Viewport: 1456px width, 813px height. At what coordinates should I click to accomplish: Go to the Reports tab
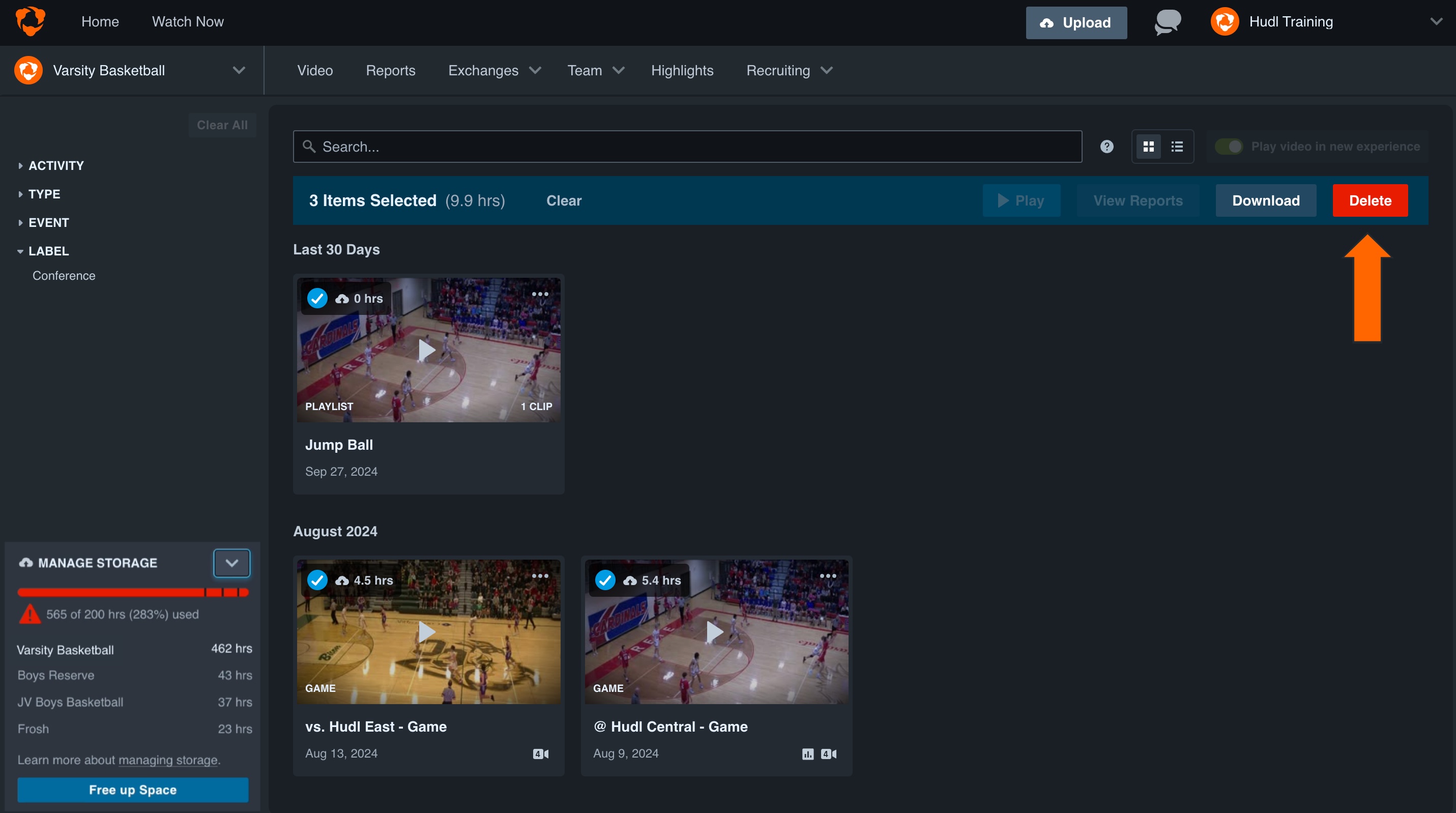pos(391,71)
